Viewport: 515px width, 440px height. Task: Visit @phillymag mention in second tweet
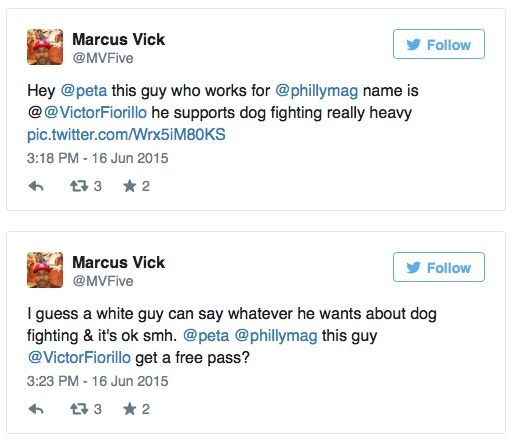click(x=276, y=336)
